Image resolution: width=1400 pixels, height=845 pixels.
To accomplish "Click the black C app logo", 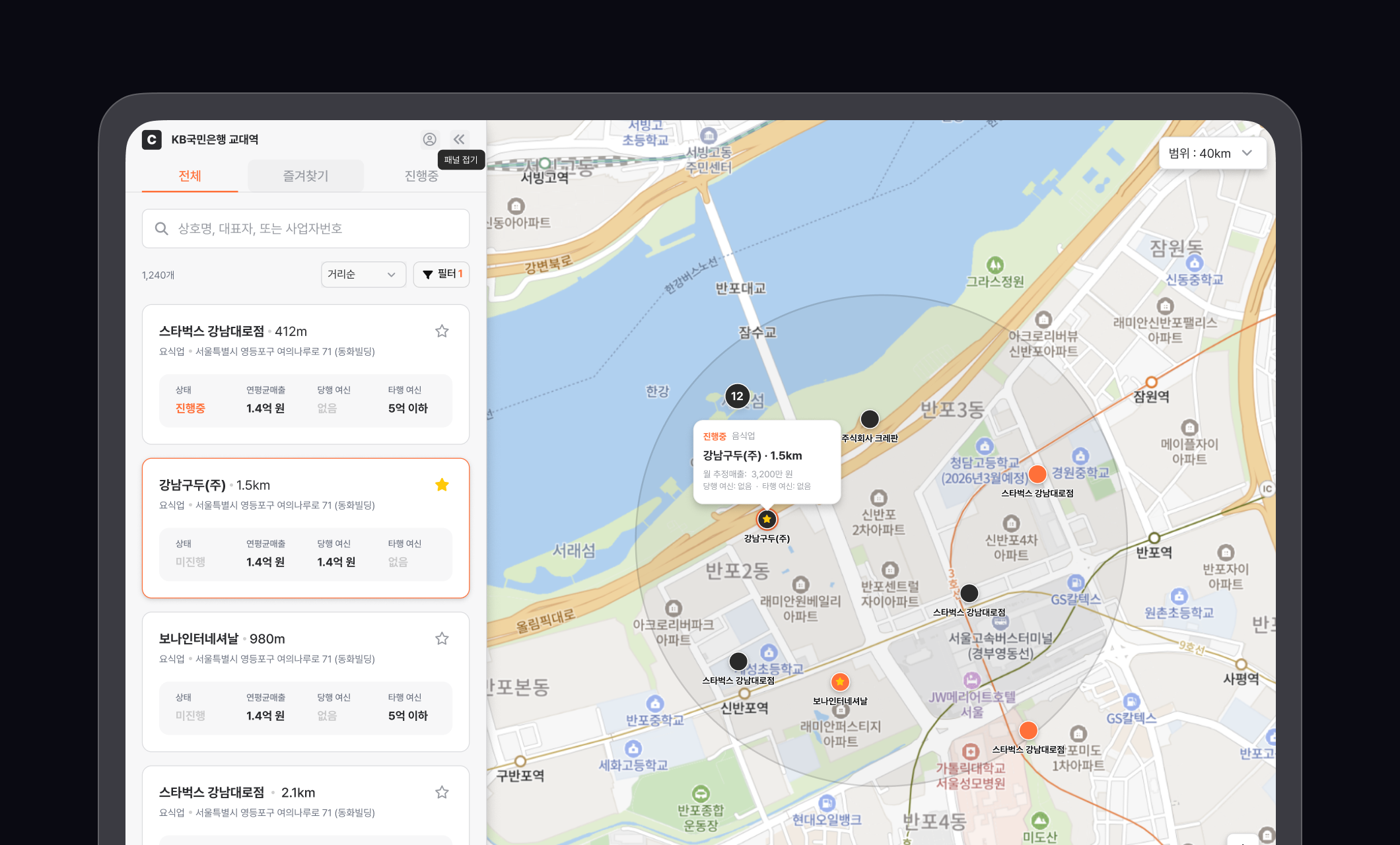I will [152, 139].
